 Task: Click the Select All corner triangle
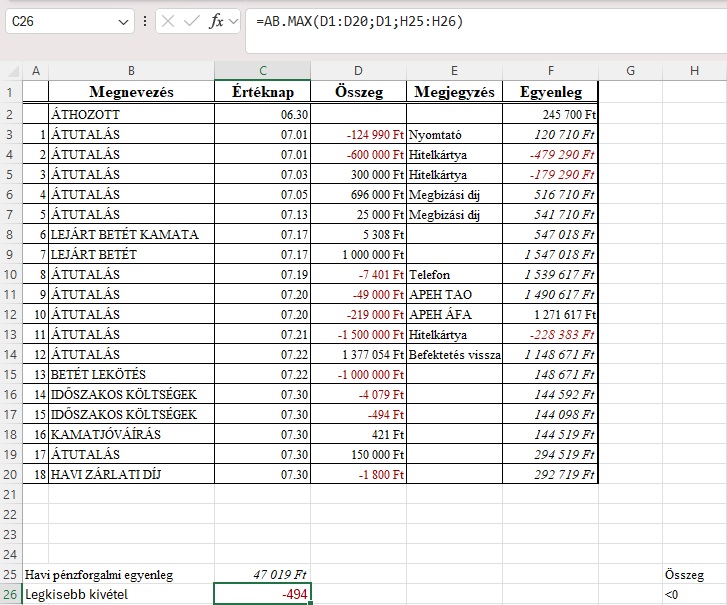coord(11,70)
